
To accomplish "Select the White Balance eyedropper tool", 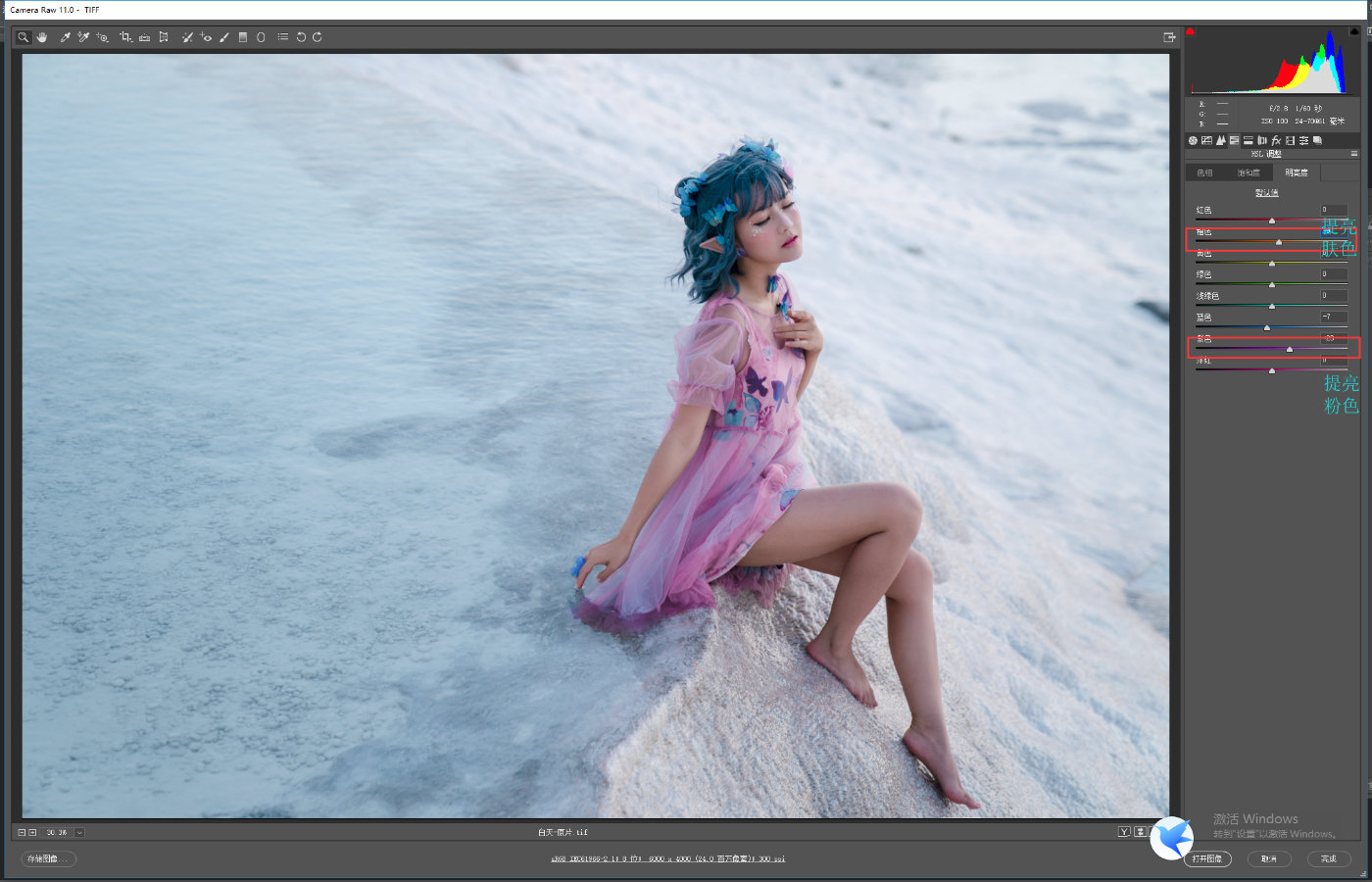I will click(x=66, y=37).
